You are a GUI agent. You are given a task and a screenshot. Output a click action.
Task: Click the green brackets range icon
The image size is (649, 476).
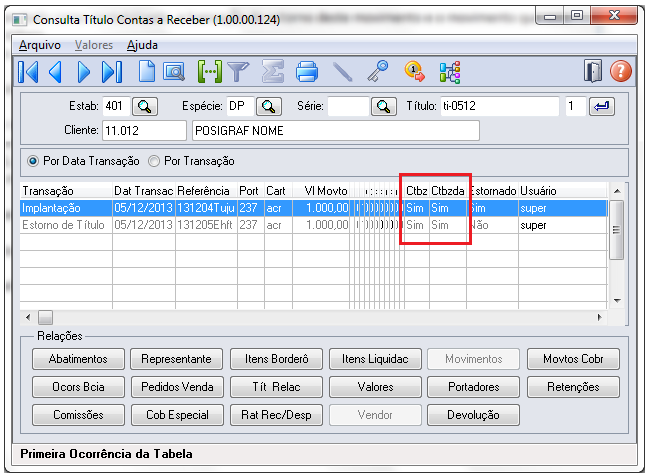click(x=209, y=72)
